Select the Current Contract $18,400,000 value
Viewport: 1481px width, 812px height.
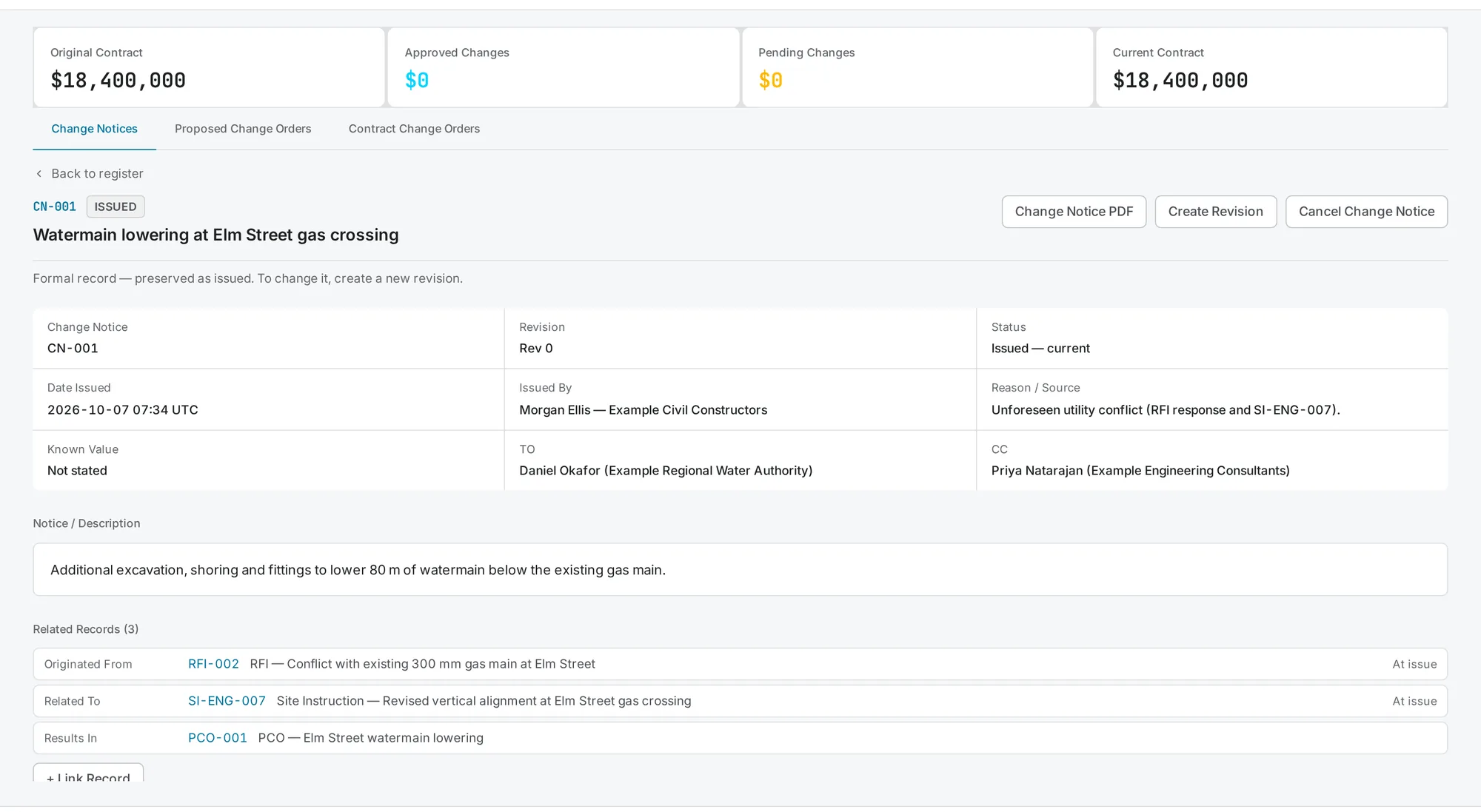pos(1180,80)
